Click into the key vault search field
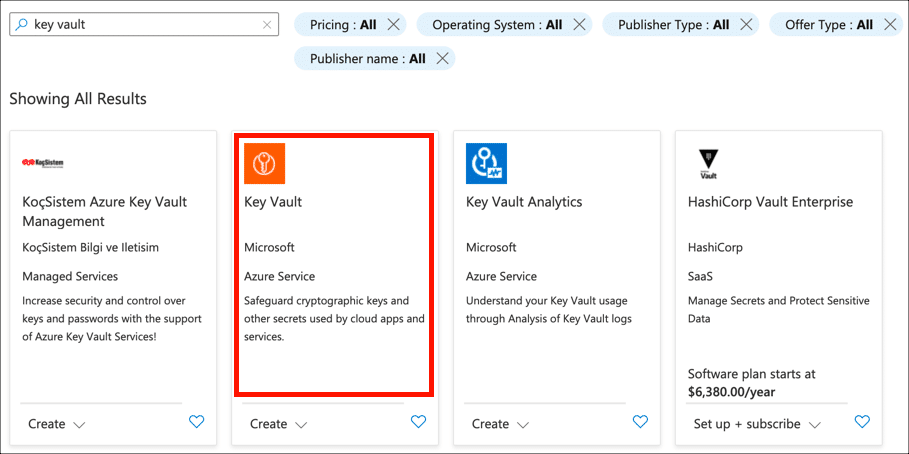Image resolution: width=909 pixels, height=454 pixels. pos(140,25)
